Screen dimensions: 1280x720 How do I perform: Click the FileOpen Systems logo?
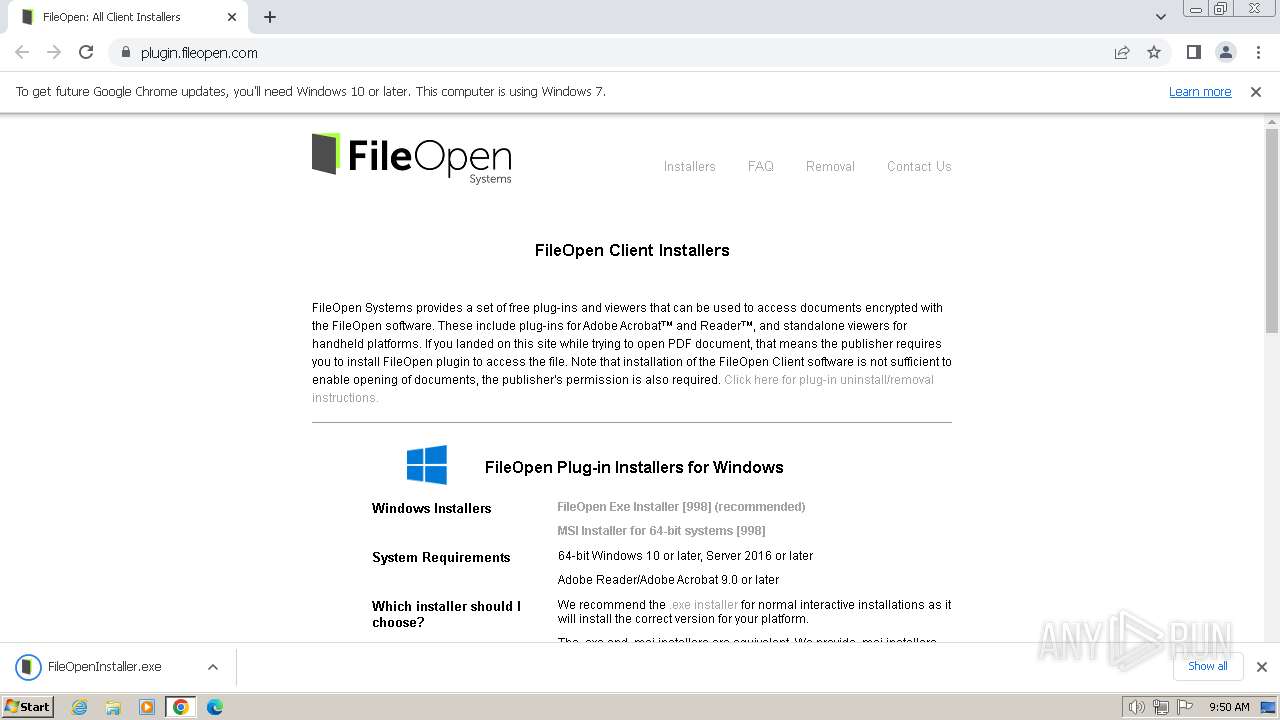[412, 158]
